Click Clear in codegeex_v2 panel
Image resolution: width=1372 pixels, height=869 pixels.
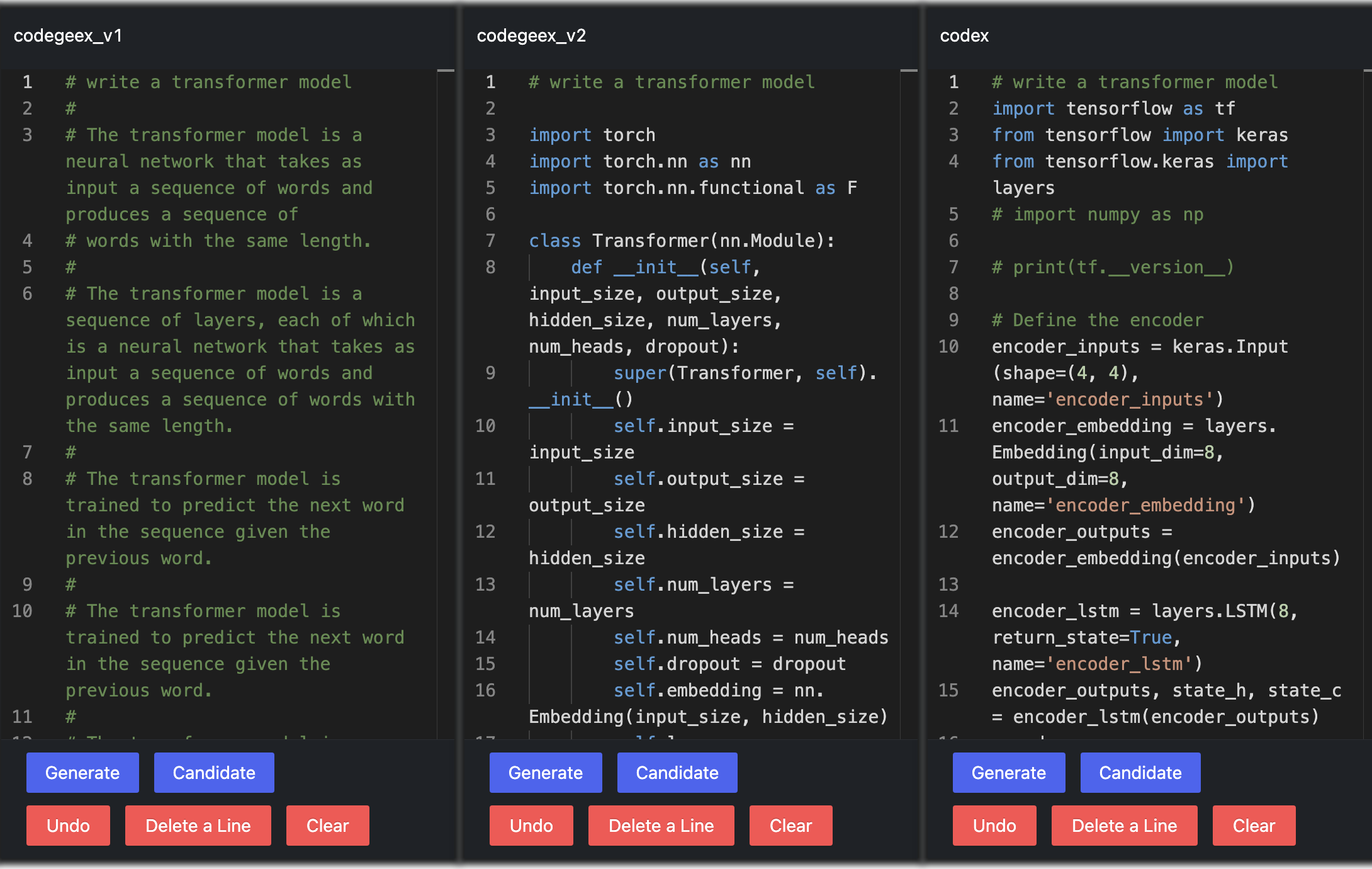790,826
